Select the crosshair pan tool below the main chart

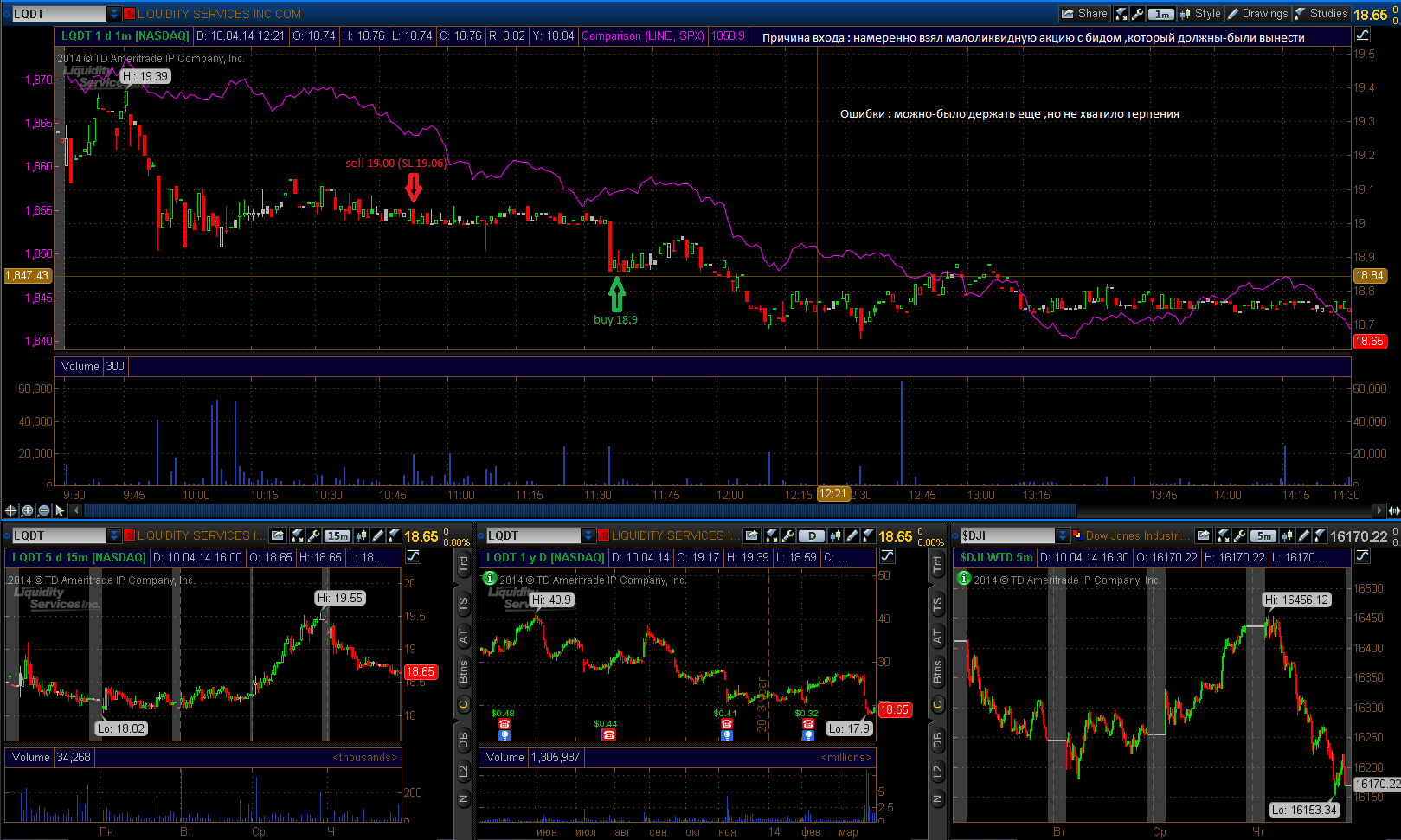coord(10,510)
